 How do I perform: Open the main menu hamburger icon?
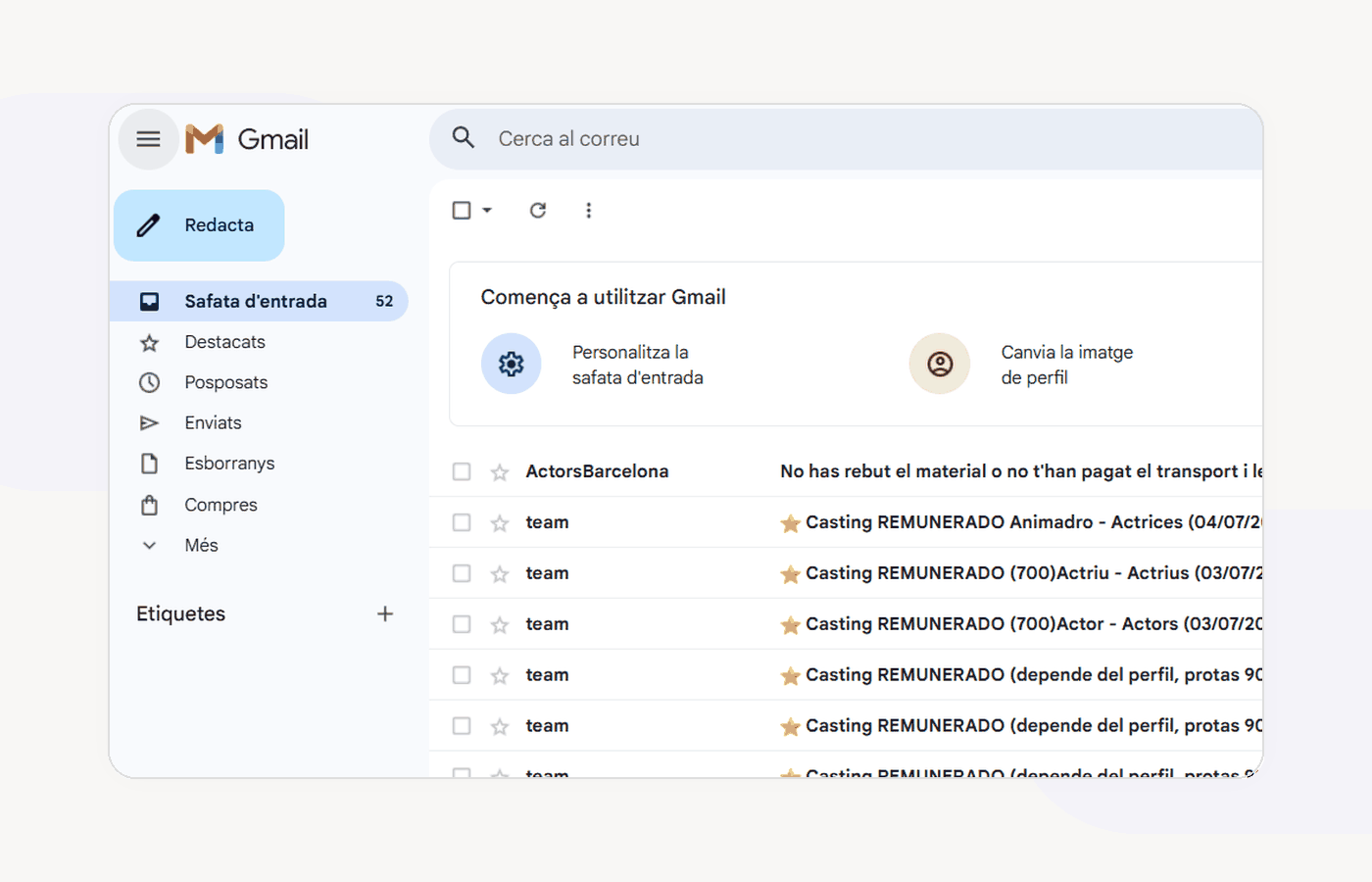coord(148,139)
